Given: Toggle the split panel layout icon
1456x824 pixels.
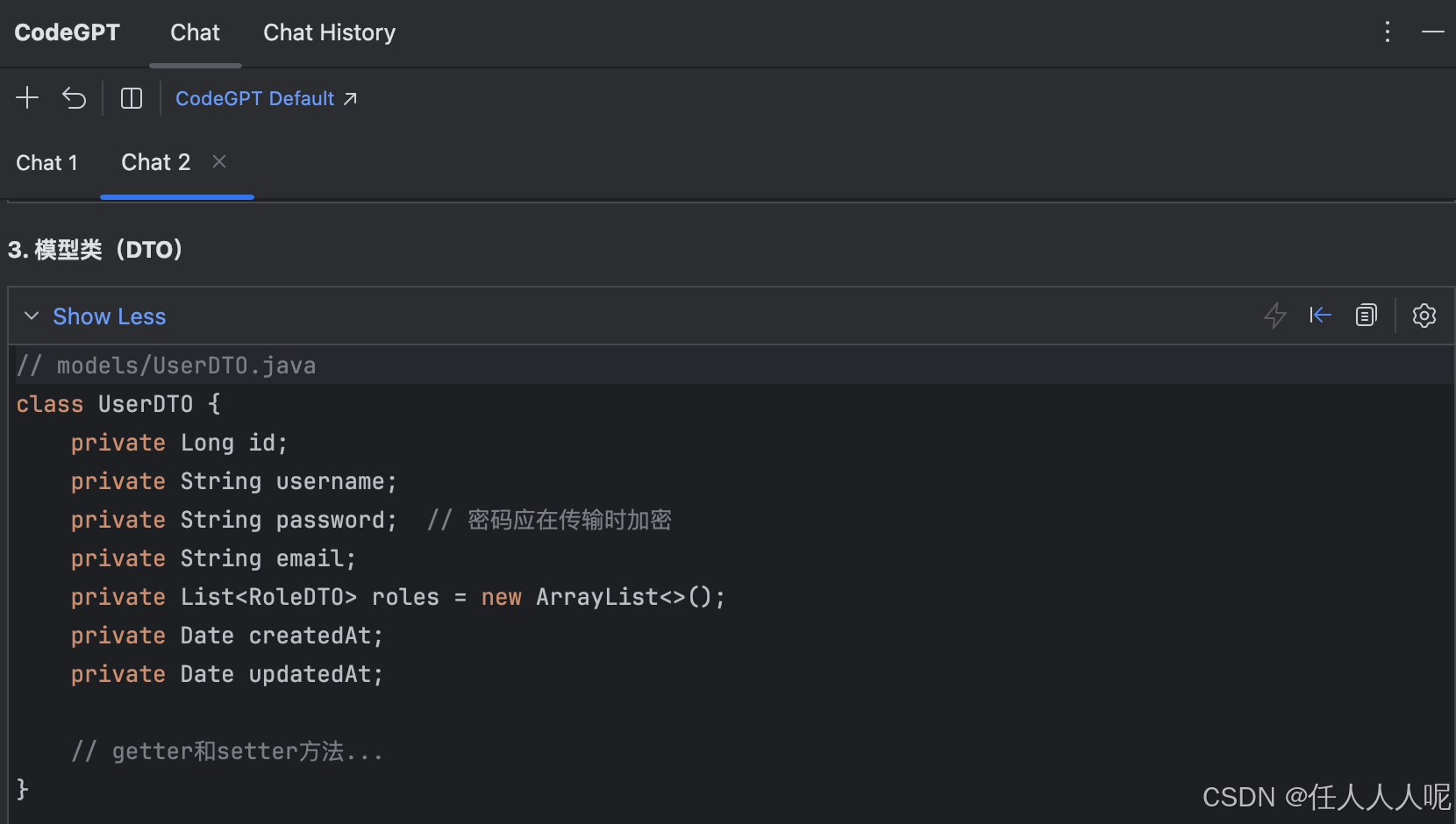Looking at the screenshot, I should (x=132, y=98).
